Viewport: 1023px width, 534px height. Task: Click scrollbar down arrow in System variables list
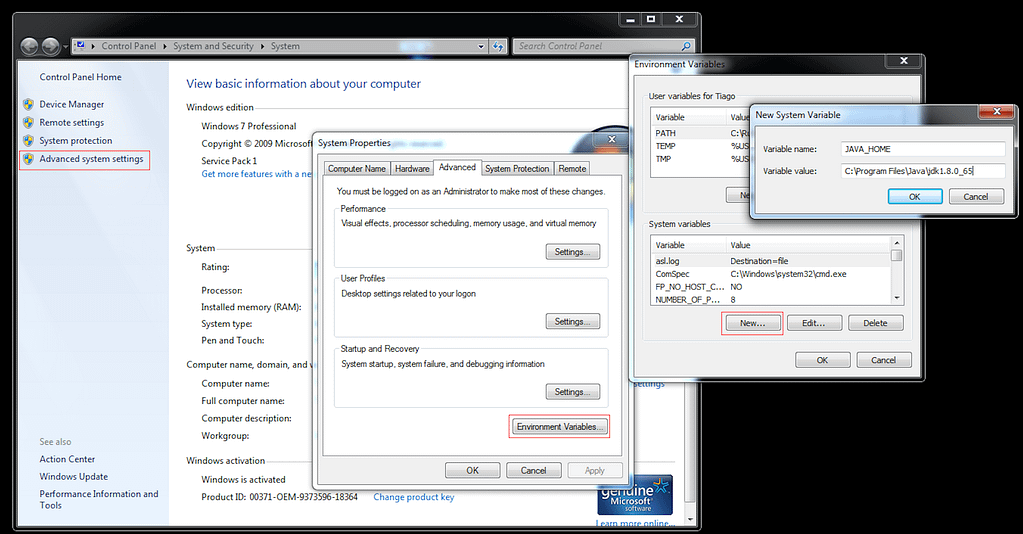[897, 298]
